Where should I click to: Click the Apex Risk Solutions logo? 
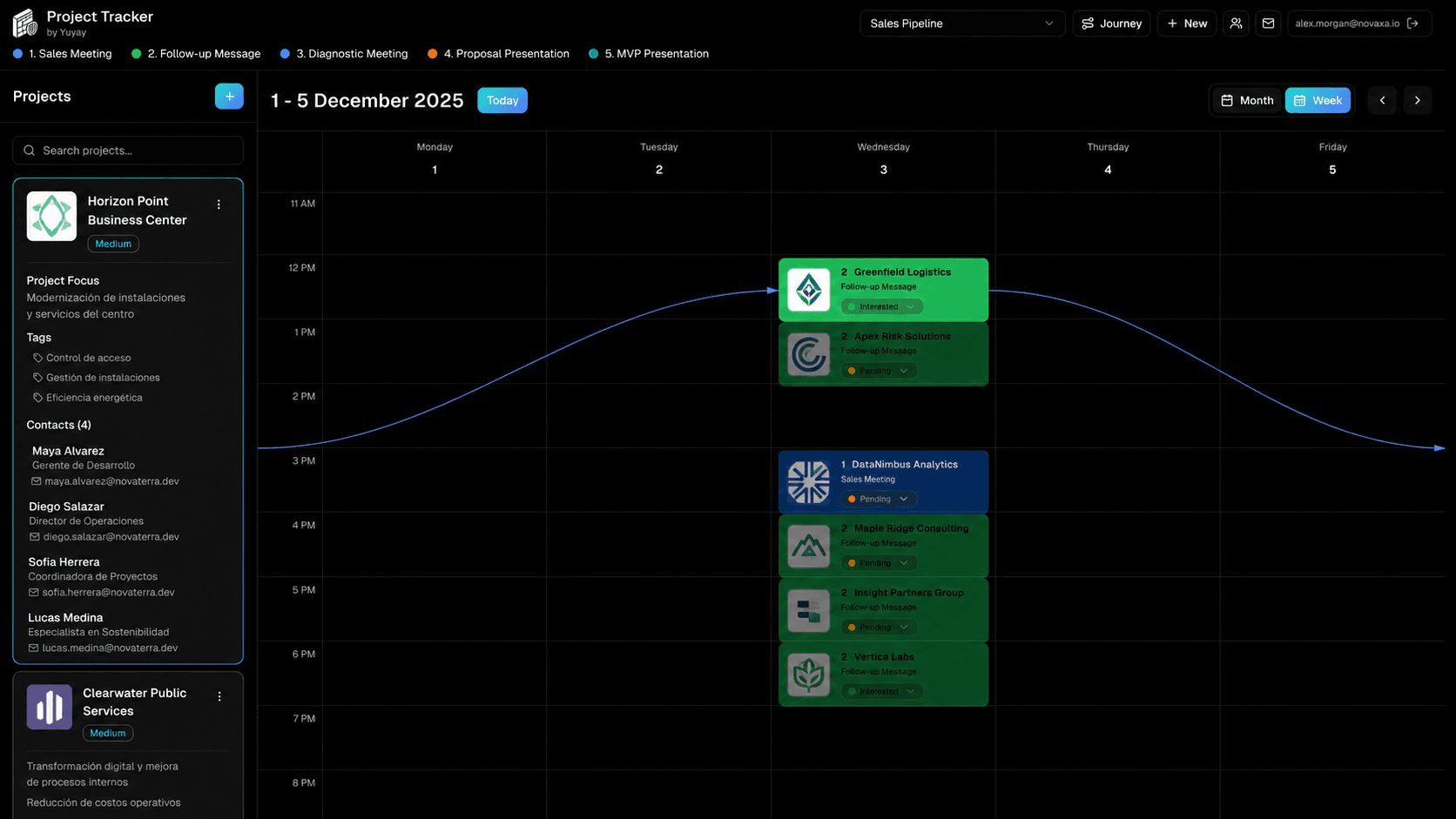[x=809, y=354]
